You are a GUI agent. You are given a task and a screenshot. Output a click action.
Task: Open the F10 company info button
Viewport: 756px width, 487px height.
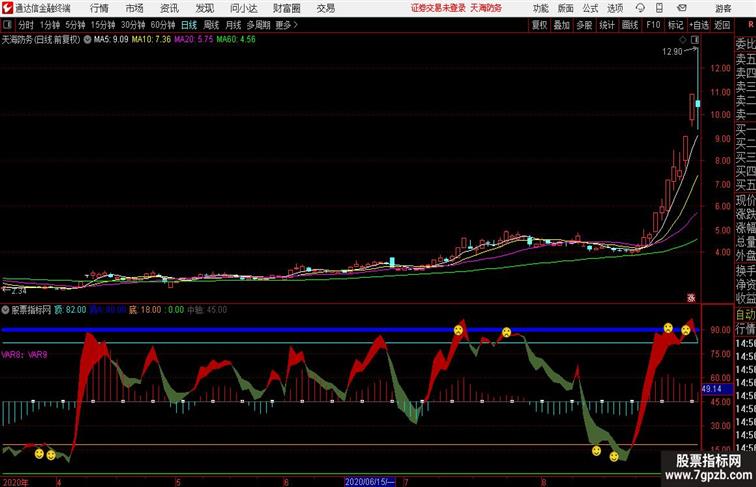(653, 25)
